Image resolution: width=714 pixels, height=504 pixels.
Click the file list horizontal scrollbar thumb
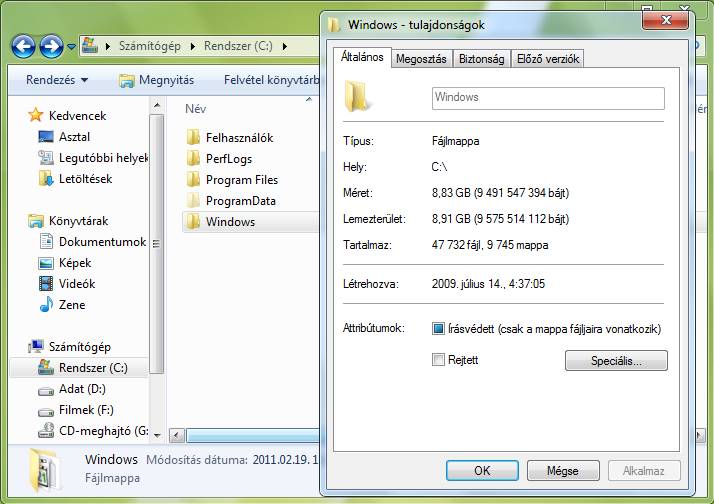click(253, 435)
